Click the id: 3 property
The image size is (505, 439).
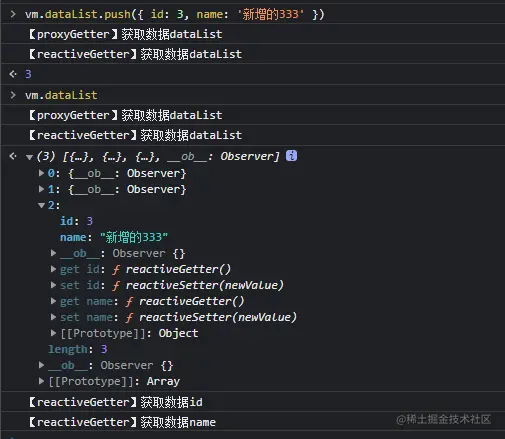[x=76, y=221]
